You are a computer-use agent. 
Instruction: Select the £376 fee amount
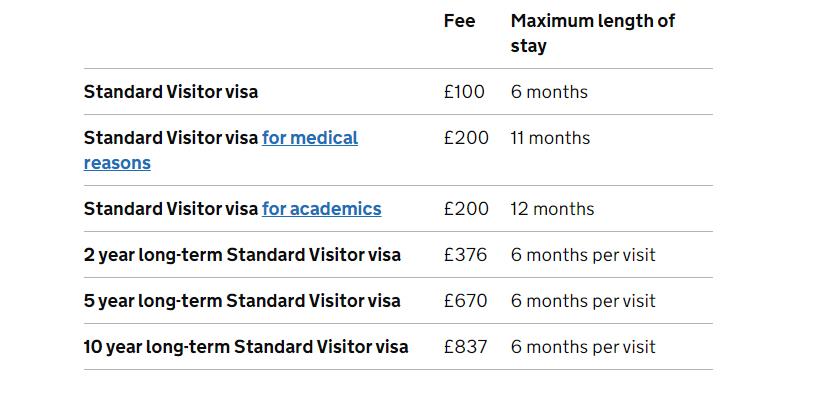click(465, 255)
